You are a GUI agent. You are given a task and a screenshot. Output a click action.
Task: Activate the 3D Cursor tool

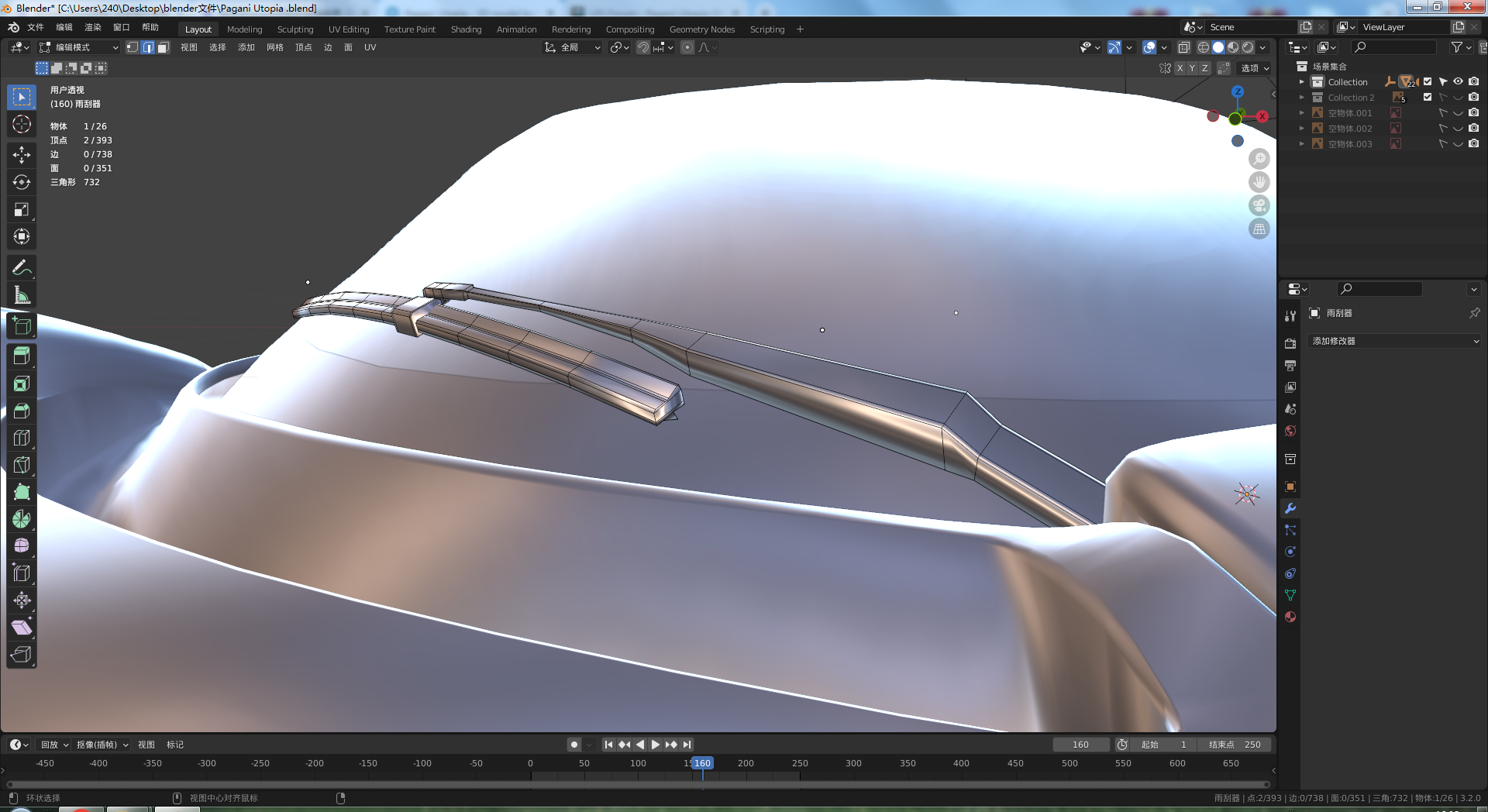22,124
